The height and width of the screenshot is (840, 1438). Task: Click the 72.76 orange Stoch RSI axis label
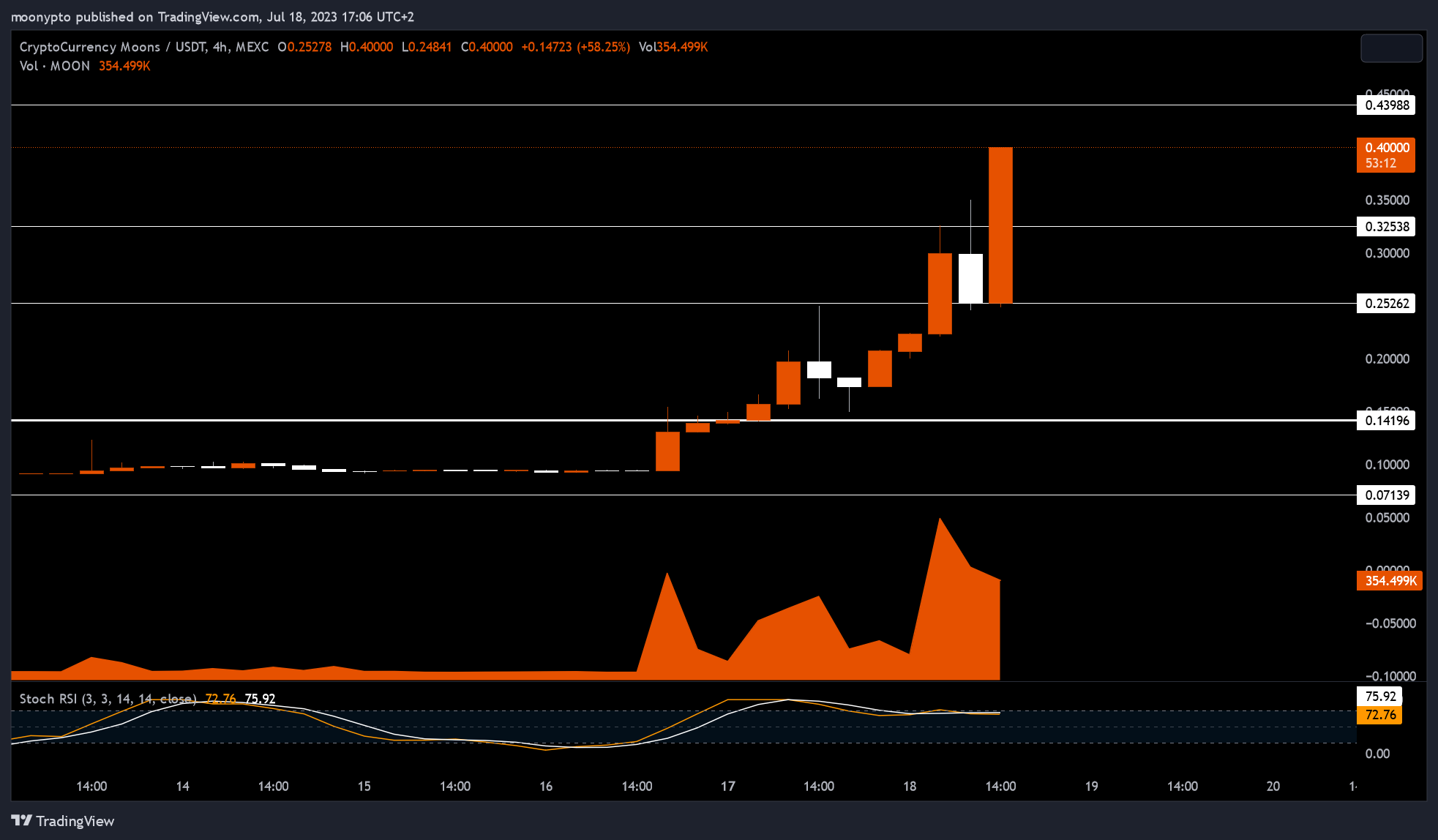click(x=1379, y=715)
